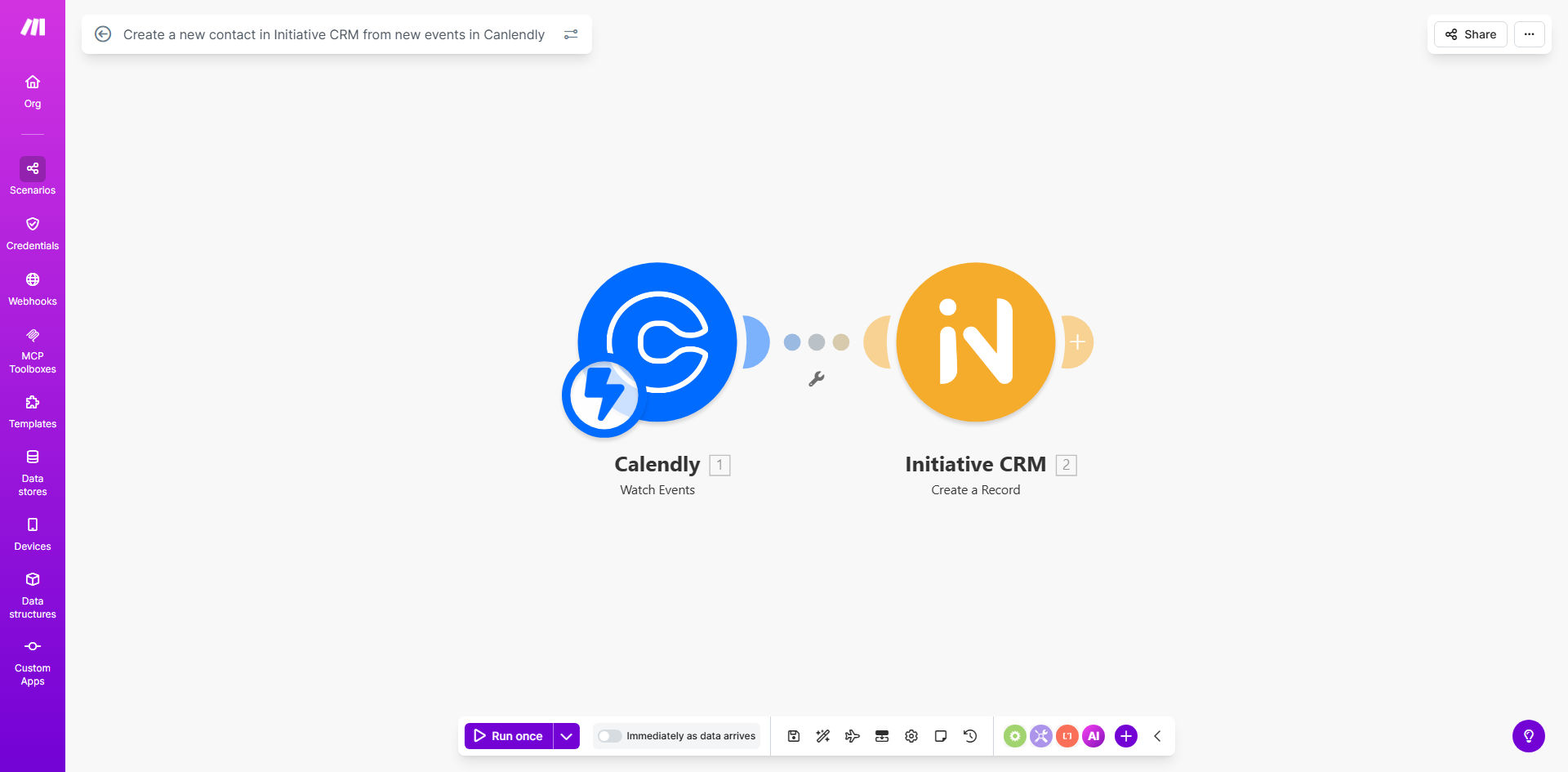This screenshot has height=772, width=1568.
Task: Open the Webhooks section
Action: coord(33,289)
